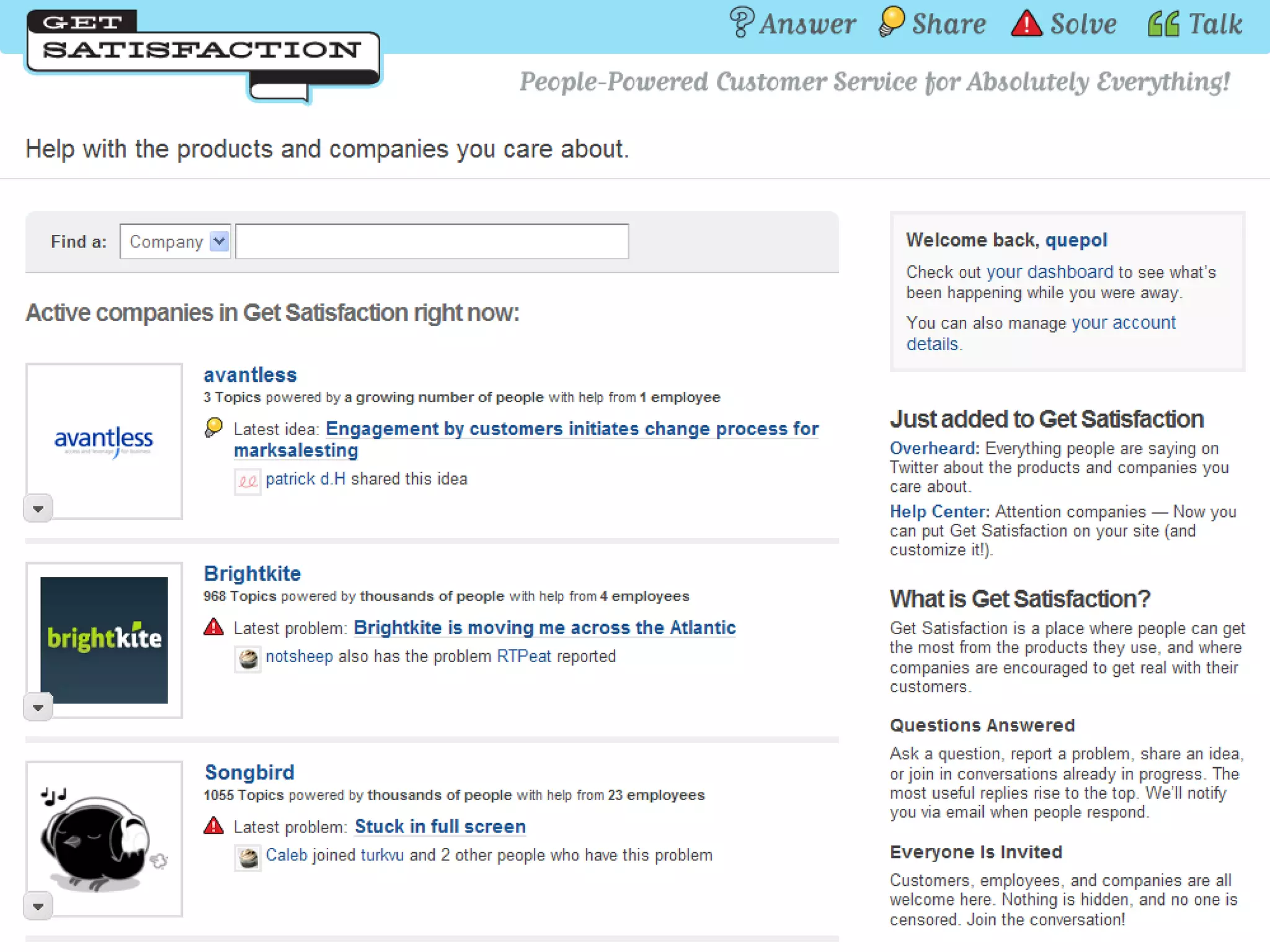Viewport: 1270px width, 952px height.
Task: Open the 'your dashboard' link
Action: (x=1049, y=272)
